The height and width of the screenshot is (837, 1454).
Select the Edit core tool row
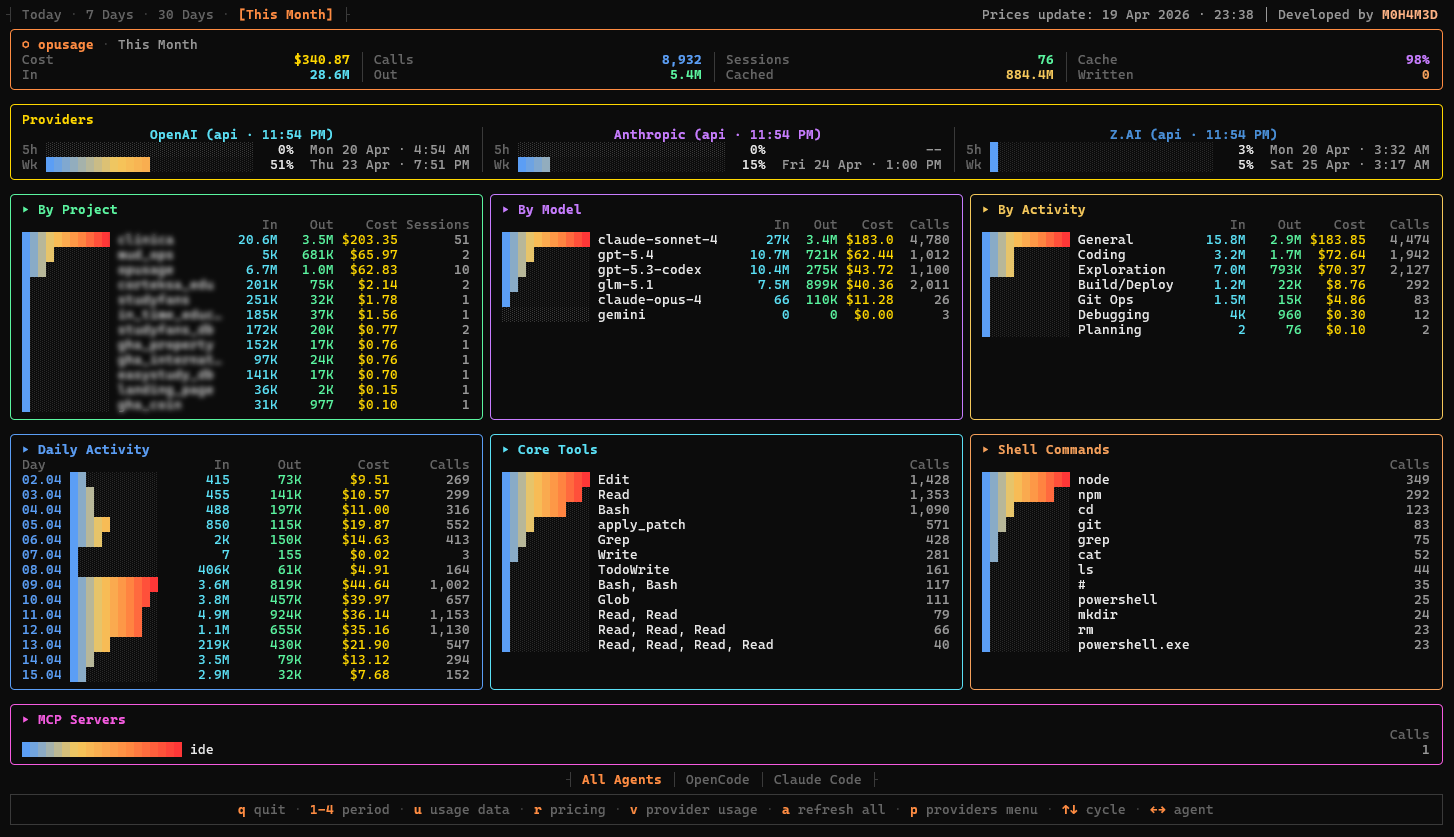pos(725,480)
